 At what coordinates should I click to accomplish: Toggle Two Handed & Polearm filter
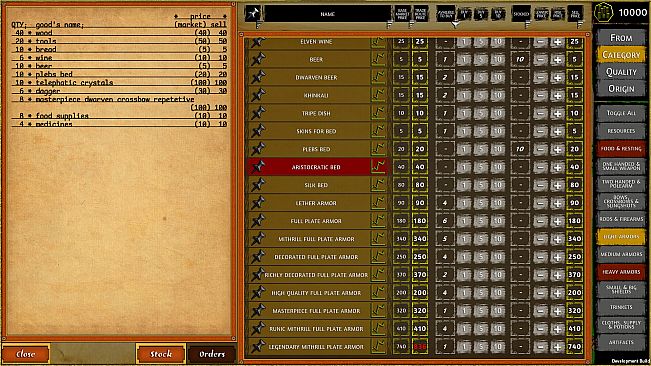tap(621, 184)
